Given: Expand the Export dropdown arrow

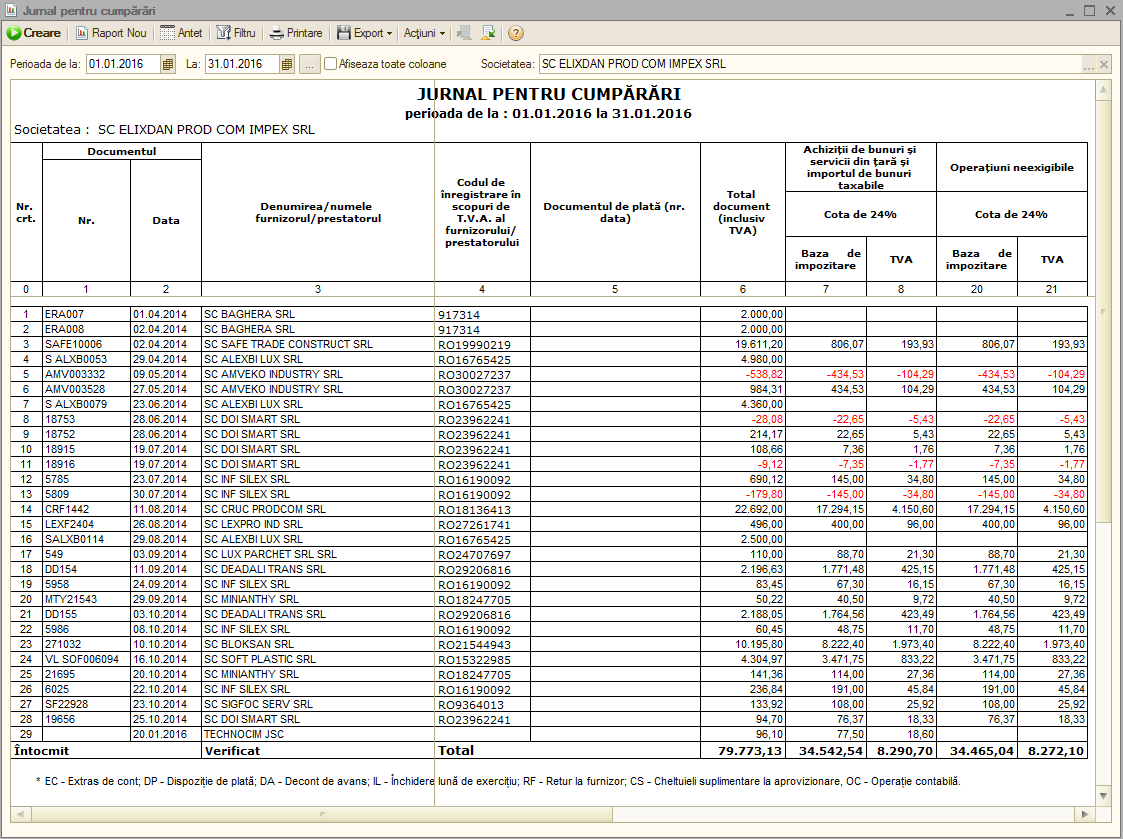Looking at the screenshot, I should pyautogui.click(x=389, y=34).
